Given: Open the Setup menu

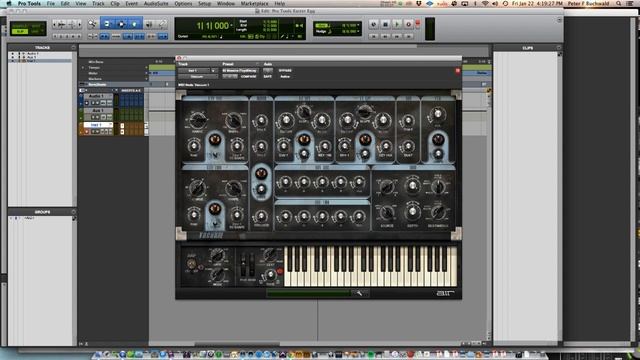Looking at the screenshot, I should (x=204, y=3).
